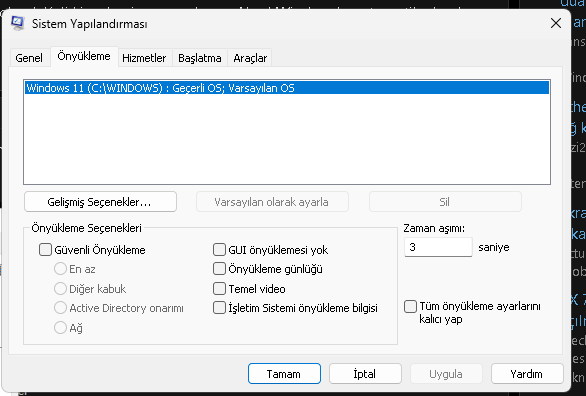The image size is (586, 396).
Task: Toggle İşletim Sistemi önyükleme bilgisi checkbox
Action: (219, 308)
